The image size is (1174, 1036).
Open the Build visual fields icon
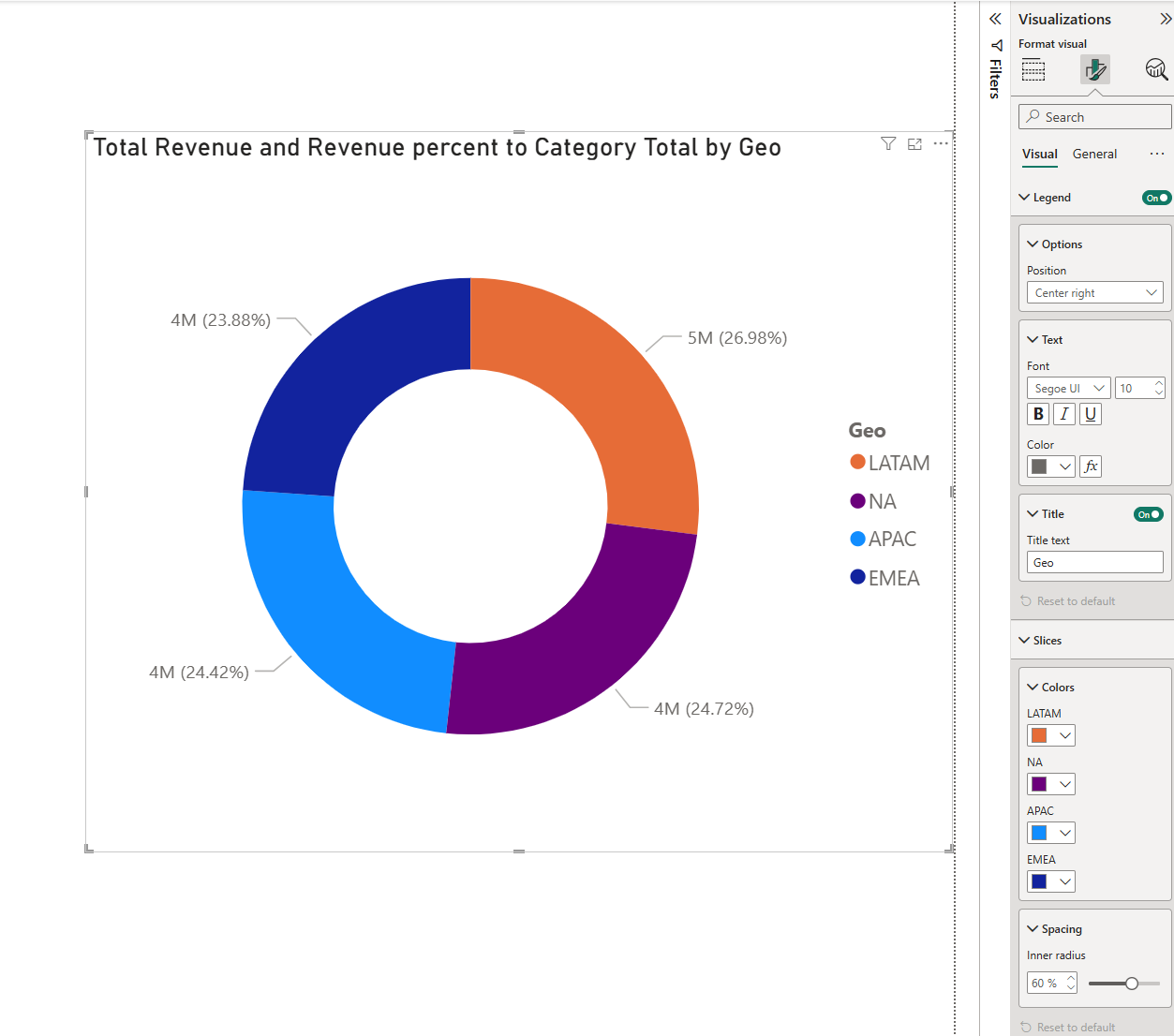click(1033, 69)
